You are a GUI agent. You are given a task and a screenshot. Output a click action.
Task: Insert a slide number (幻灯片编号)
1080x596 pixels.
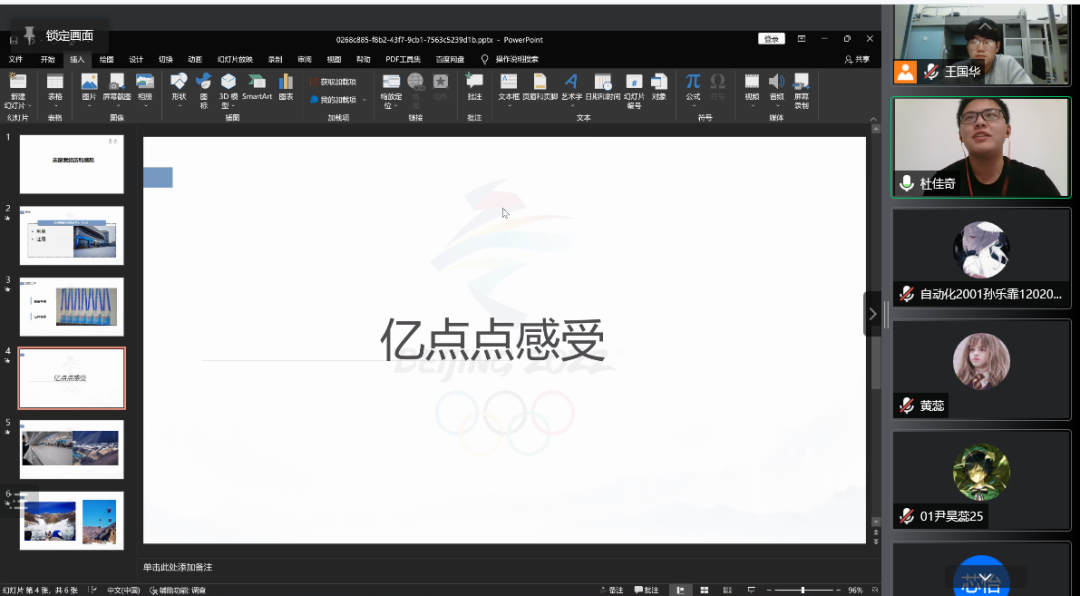pyautogui.click(x=634, y=89)
